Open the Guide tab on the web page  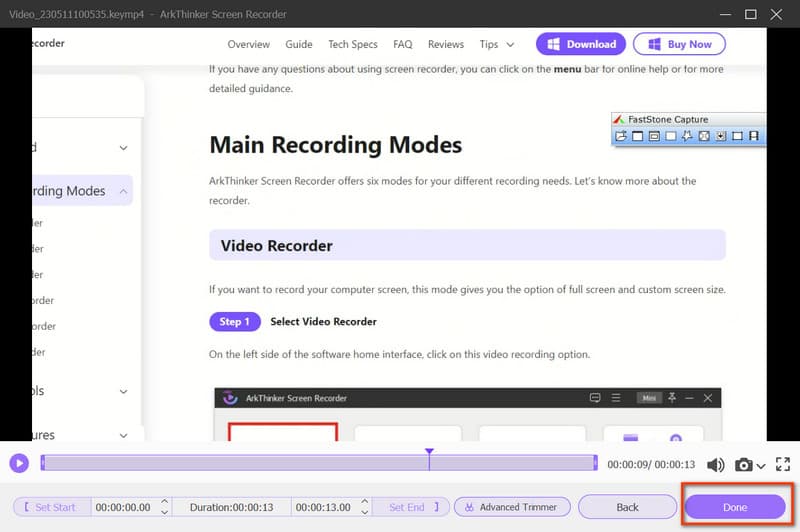pyautogui.click(x=298, y=44)
